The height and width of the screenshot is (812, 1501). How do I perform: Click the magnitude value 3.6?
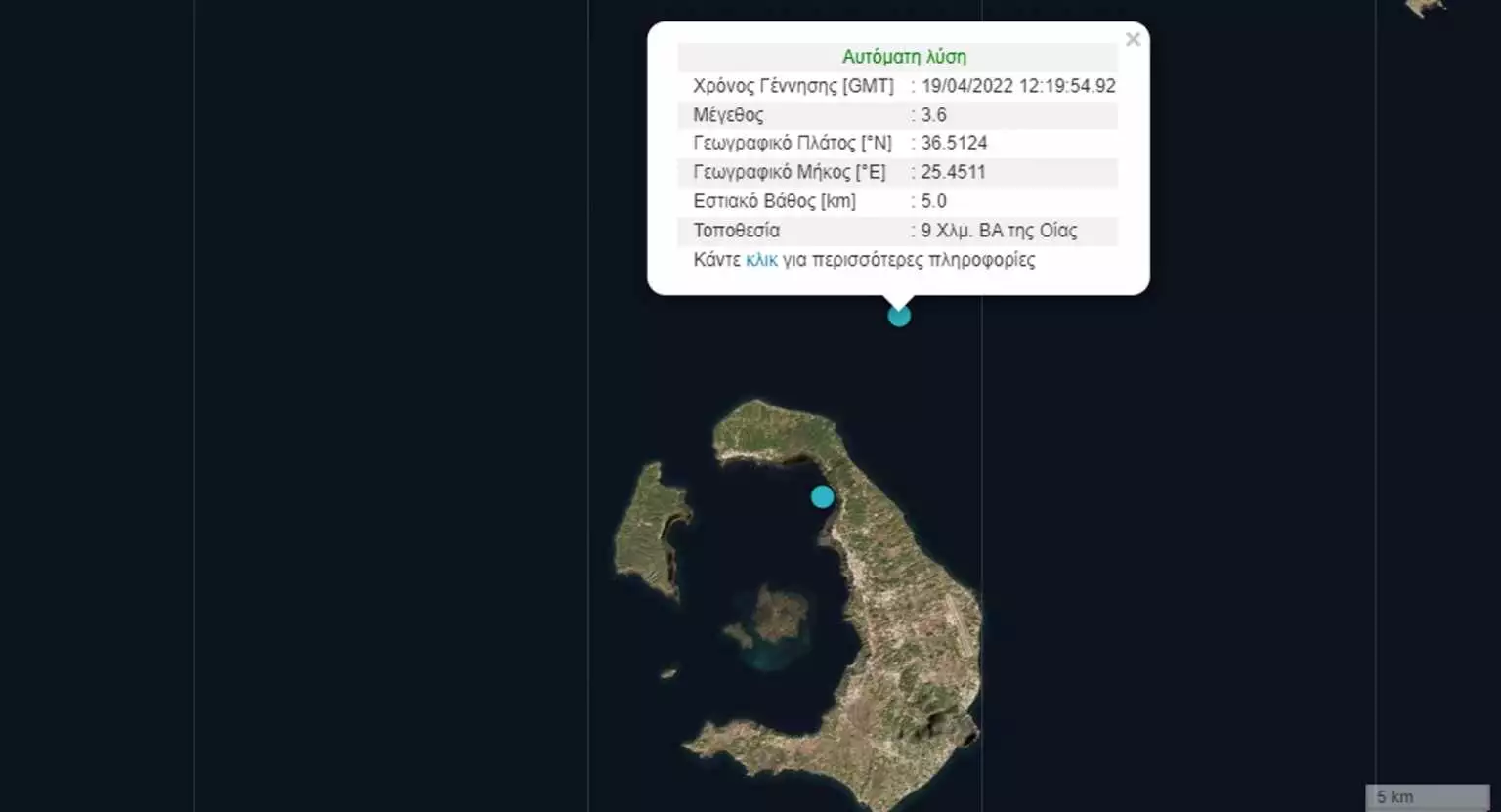coord(933,115)
